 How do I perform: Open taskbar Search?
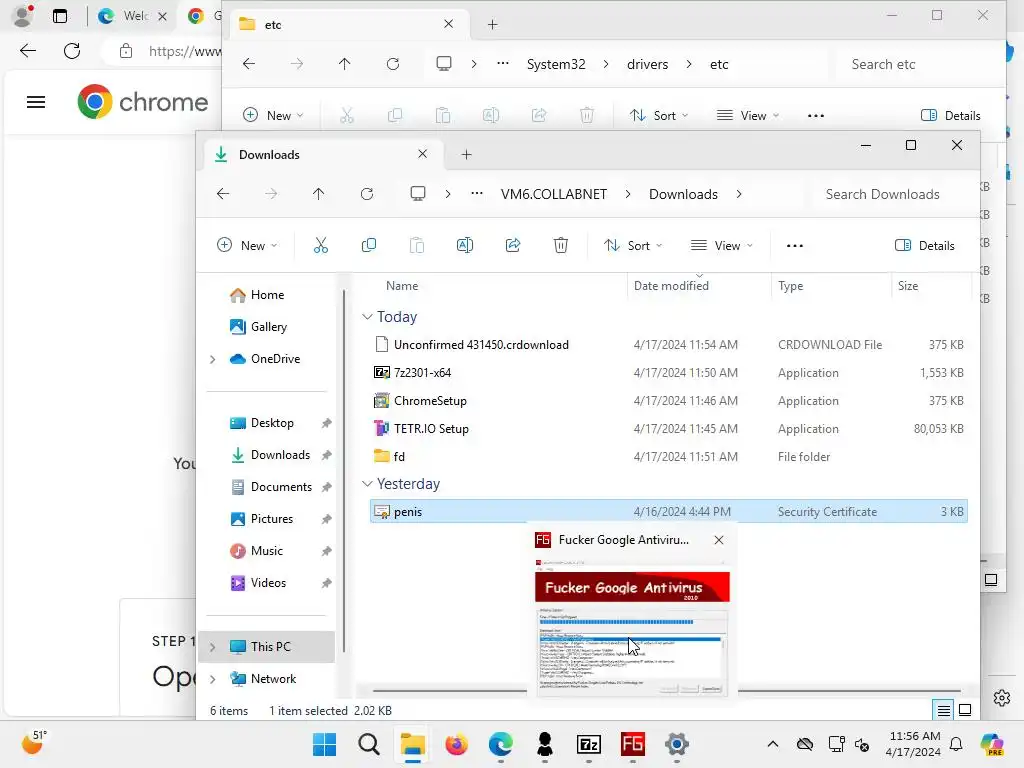pos(368,744)
